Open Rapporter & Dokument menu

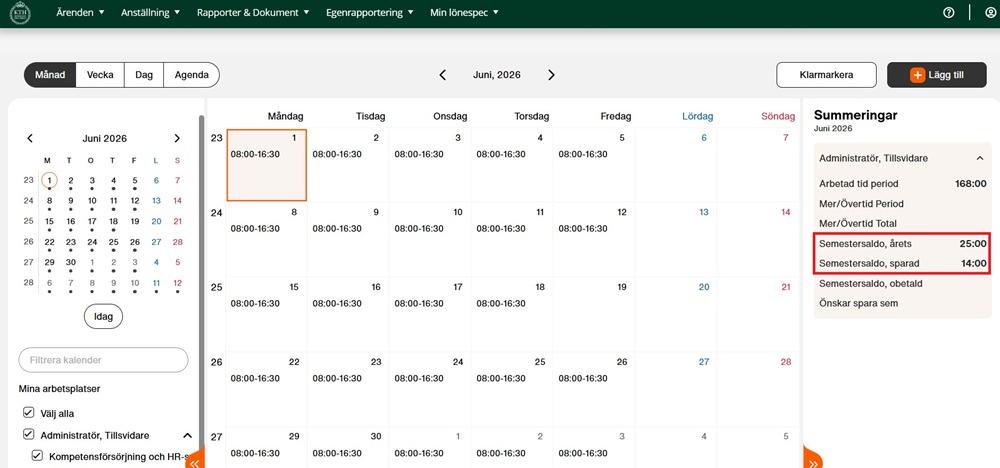[253, 13]
